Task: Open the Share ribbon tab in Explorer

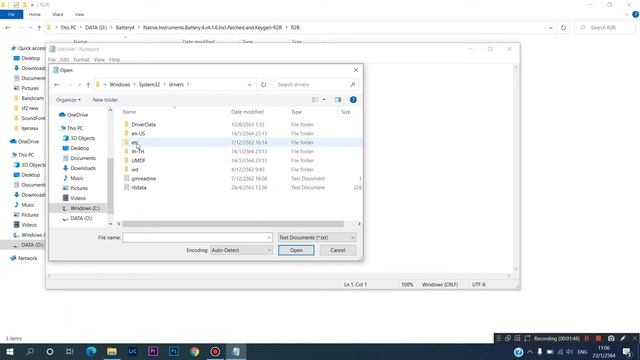Action: tap(58, 14)
